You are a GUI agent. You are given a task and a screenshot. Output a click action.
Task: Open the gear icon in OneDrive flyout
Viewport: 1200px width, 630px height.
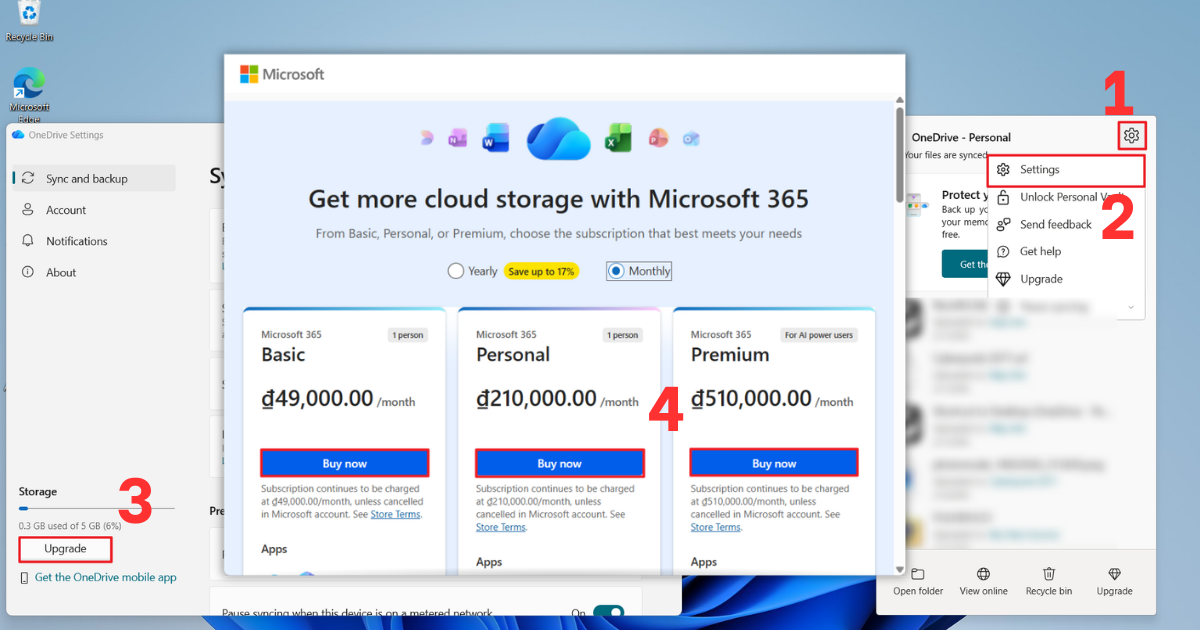(1131, 135)
